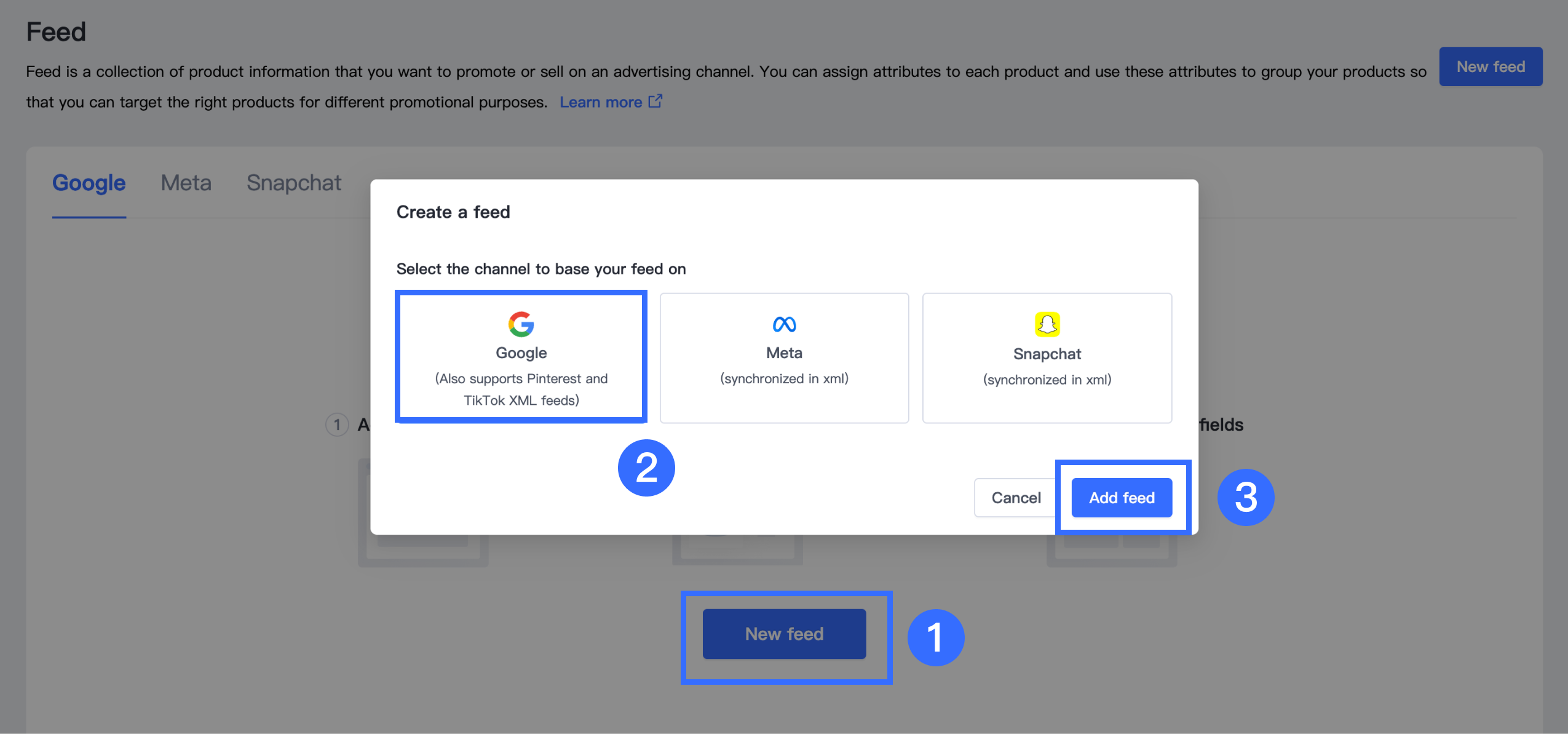Click the blue circle numbered 1
The height and width of the screenshot is (734, 1568).
[935, 637]
